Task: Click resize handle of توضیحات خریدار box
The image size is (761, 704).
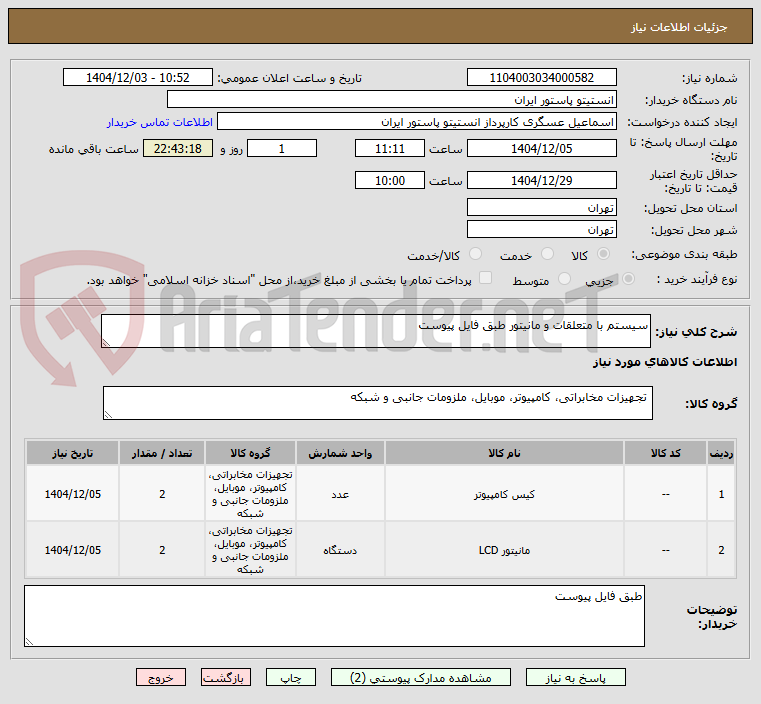Action: coord(29,642)
